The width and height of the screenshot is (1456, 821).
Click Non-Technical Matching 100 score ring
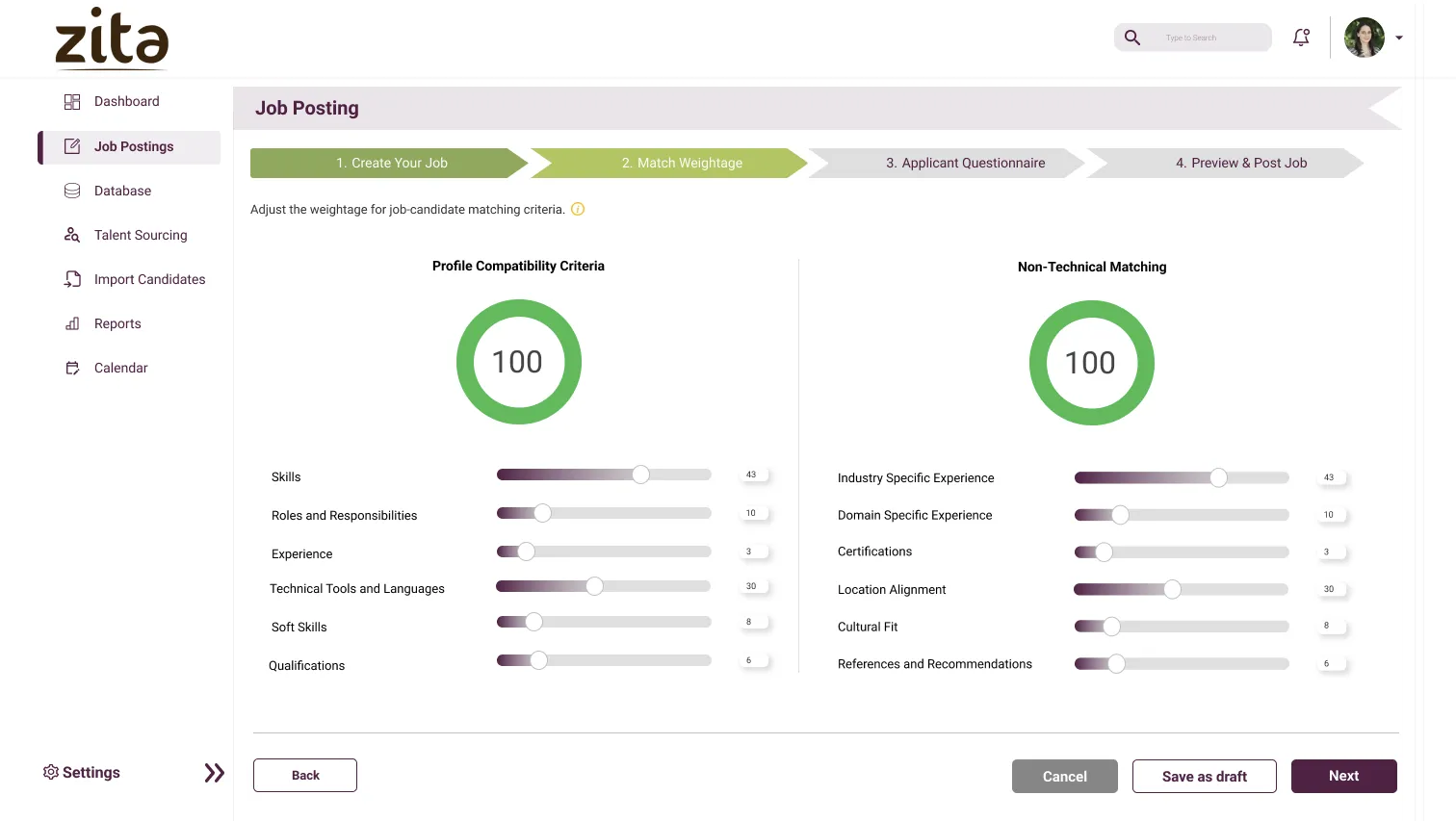coord(1092,363)
